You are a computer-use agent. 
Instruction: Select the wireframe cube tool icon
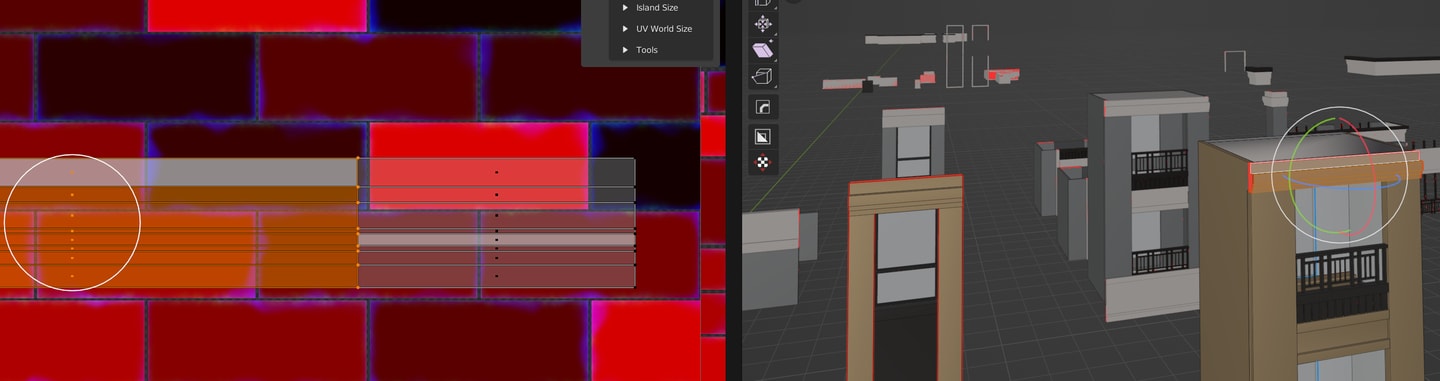(x=763, y=77)
